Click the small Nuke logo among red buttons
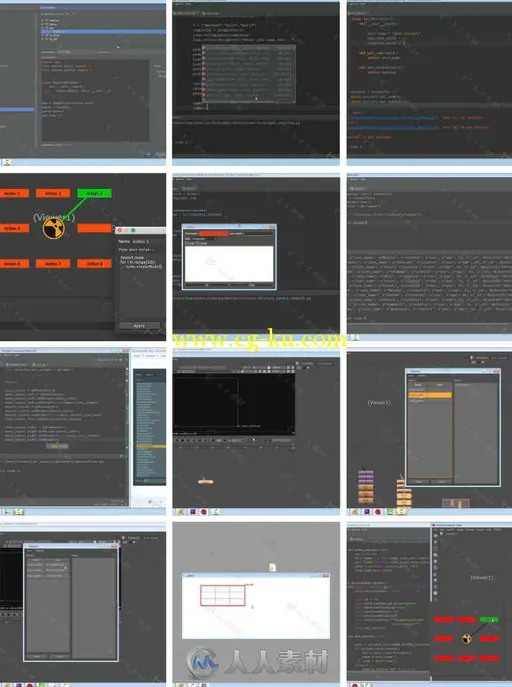 pyautogui.click(x=467, y=639)
